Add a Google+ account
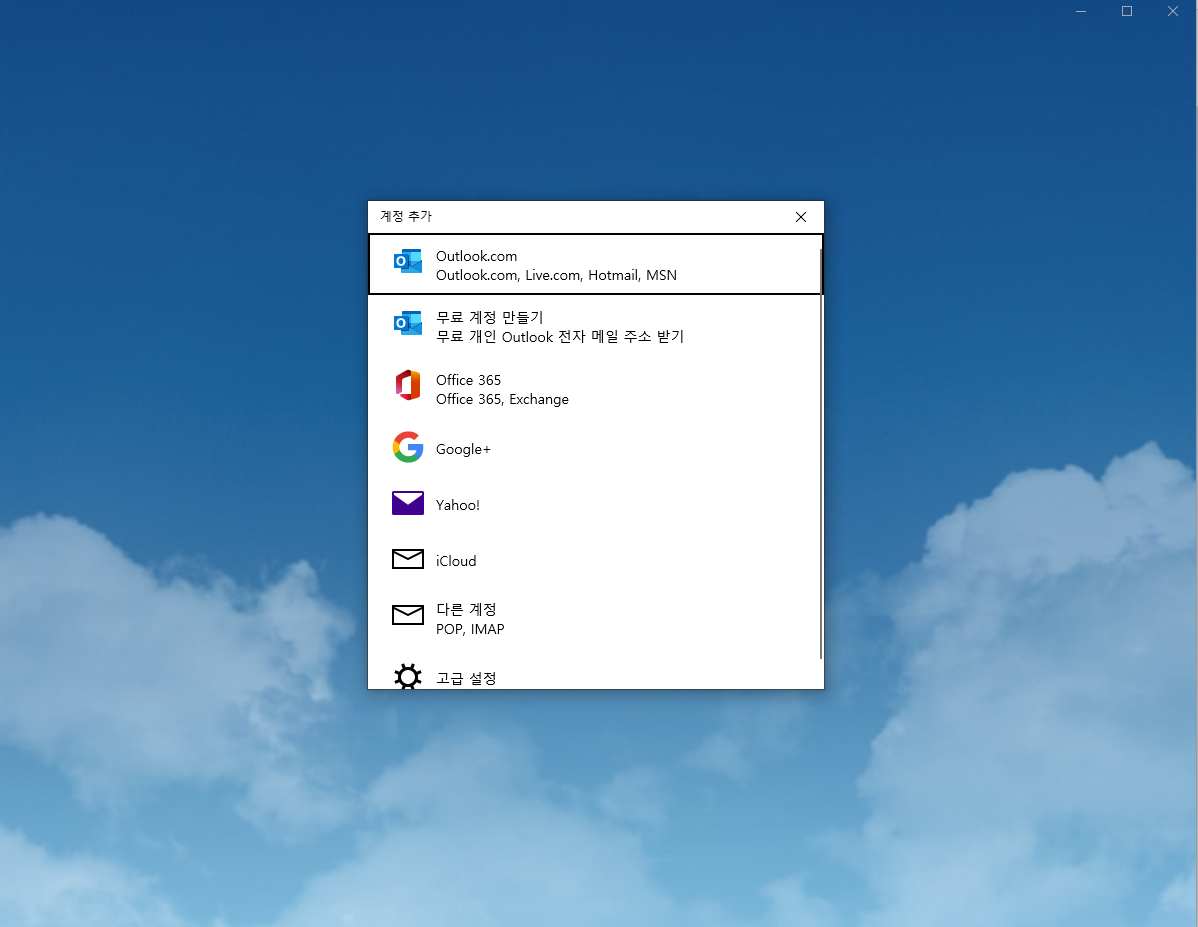Viewport: 1198px width, 927px height. 594,449
